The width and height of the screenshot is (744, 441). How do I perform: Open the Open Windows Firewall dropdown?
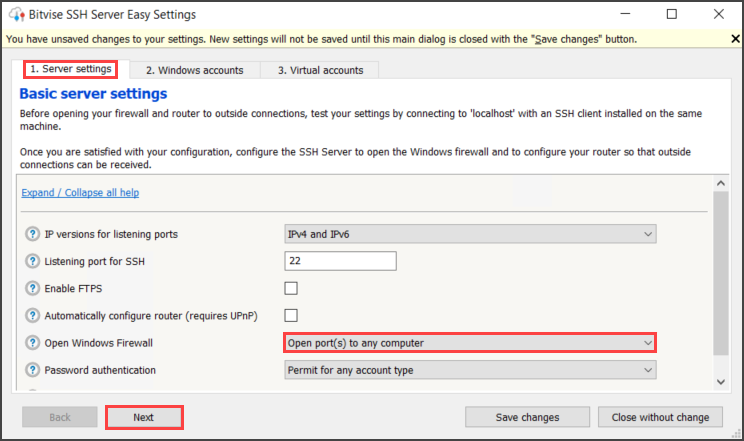click(470, 343)
